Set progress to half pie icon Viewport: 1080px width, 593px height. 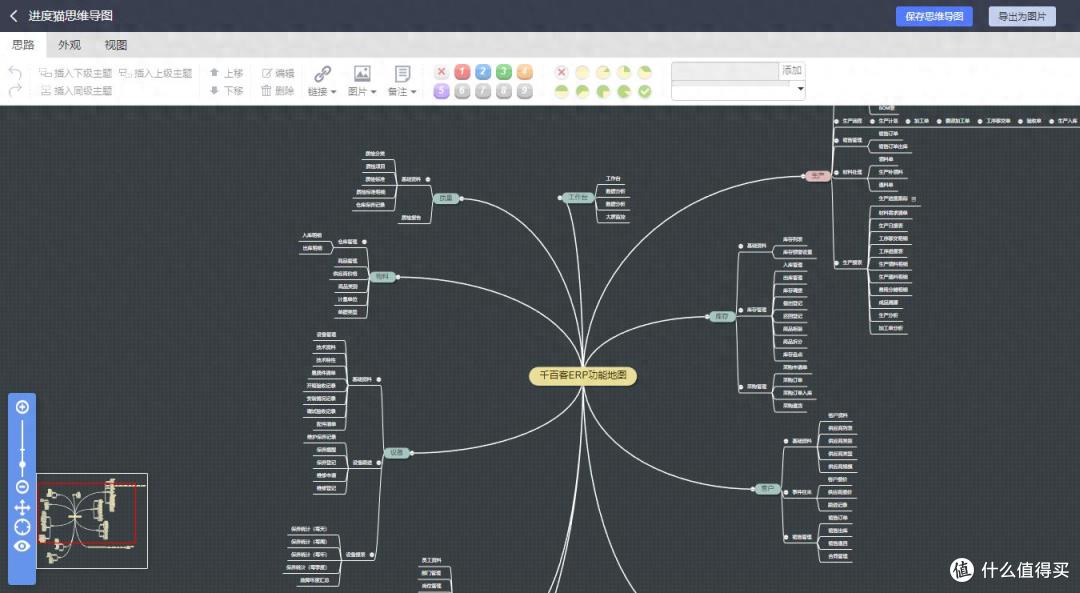tap(561, 91)
